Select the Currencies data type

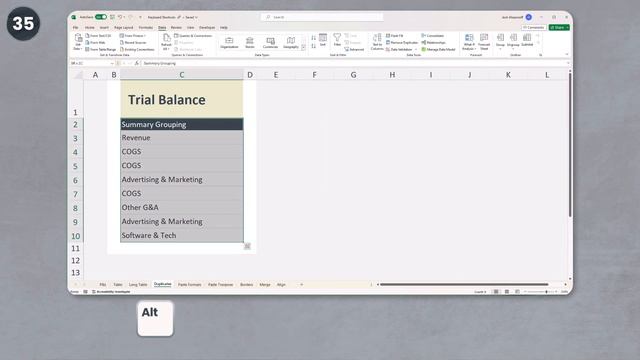[270, 42]
